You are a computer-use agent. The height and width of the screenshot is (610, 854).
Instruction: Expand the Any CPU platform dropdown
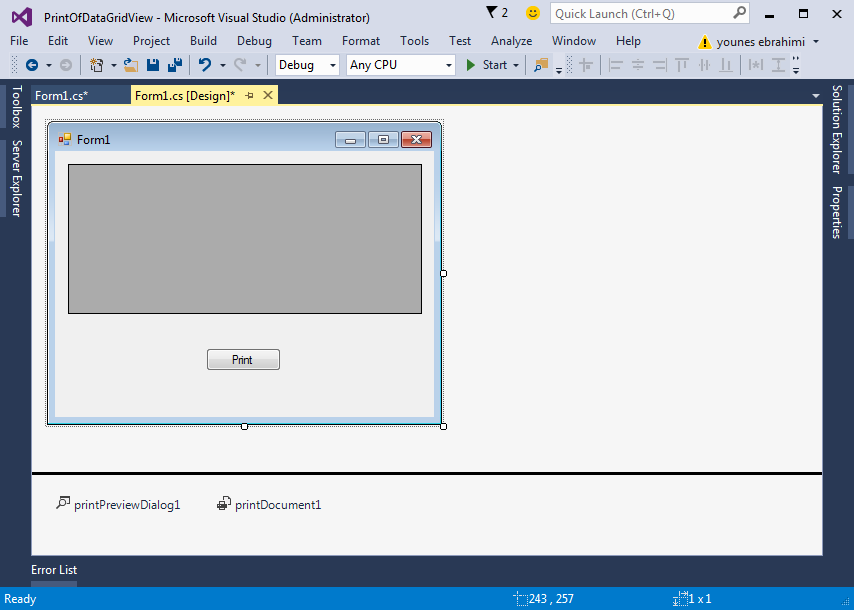(400, 65)
